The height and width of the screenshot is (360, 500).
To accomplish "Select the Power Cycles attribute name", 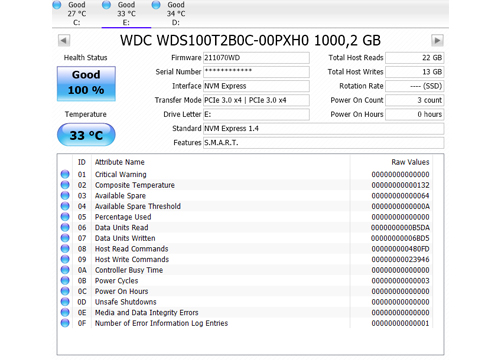I will [116, 281].
